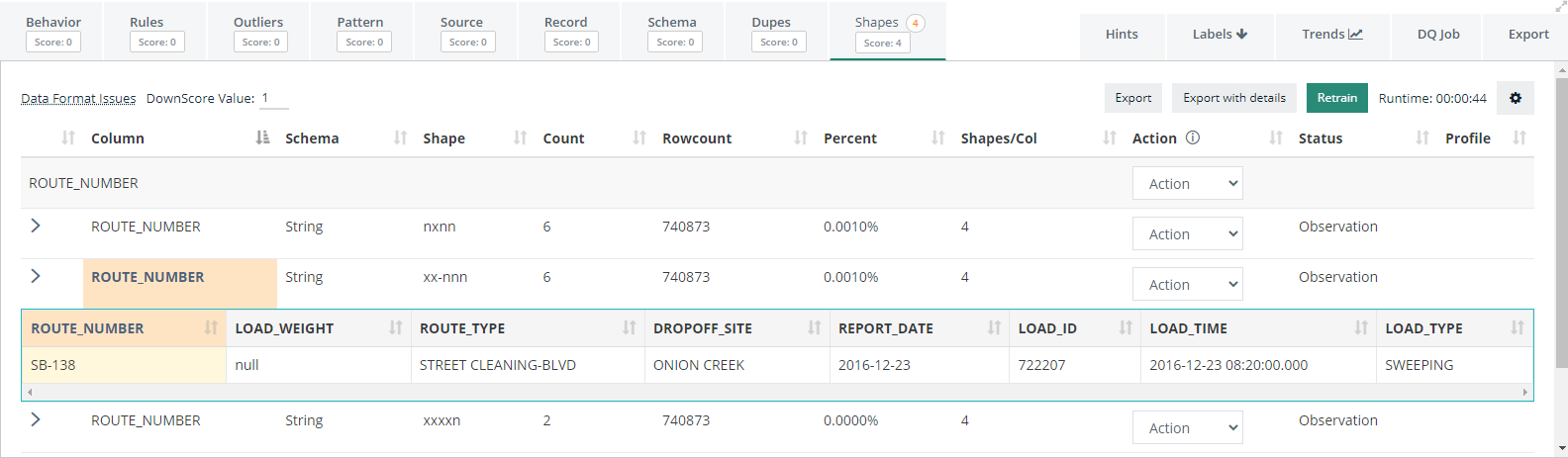1568x458 pixels.
Task: Open the settings gear icon
Action: (x=1516, y=98)
